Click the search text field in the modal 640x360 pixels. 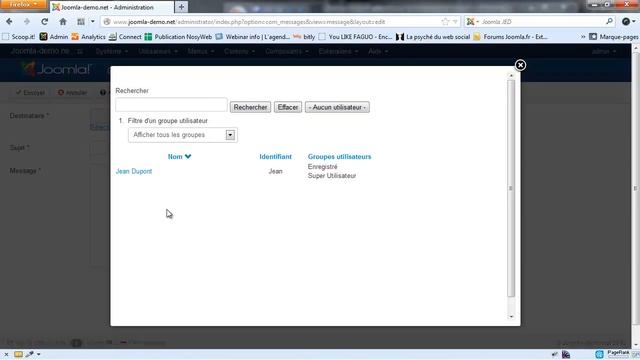point(171,105)
